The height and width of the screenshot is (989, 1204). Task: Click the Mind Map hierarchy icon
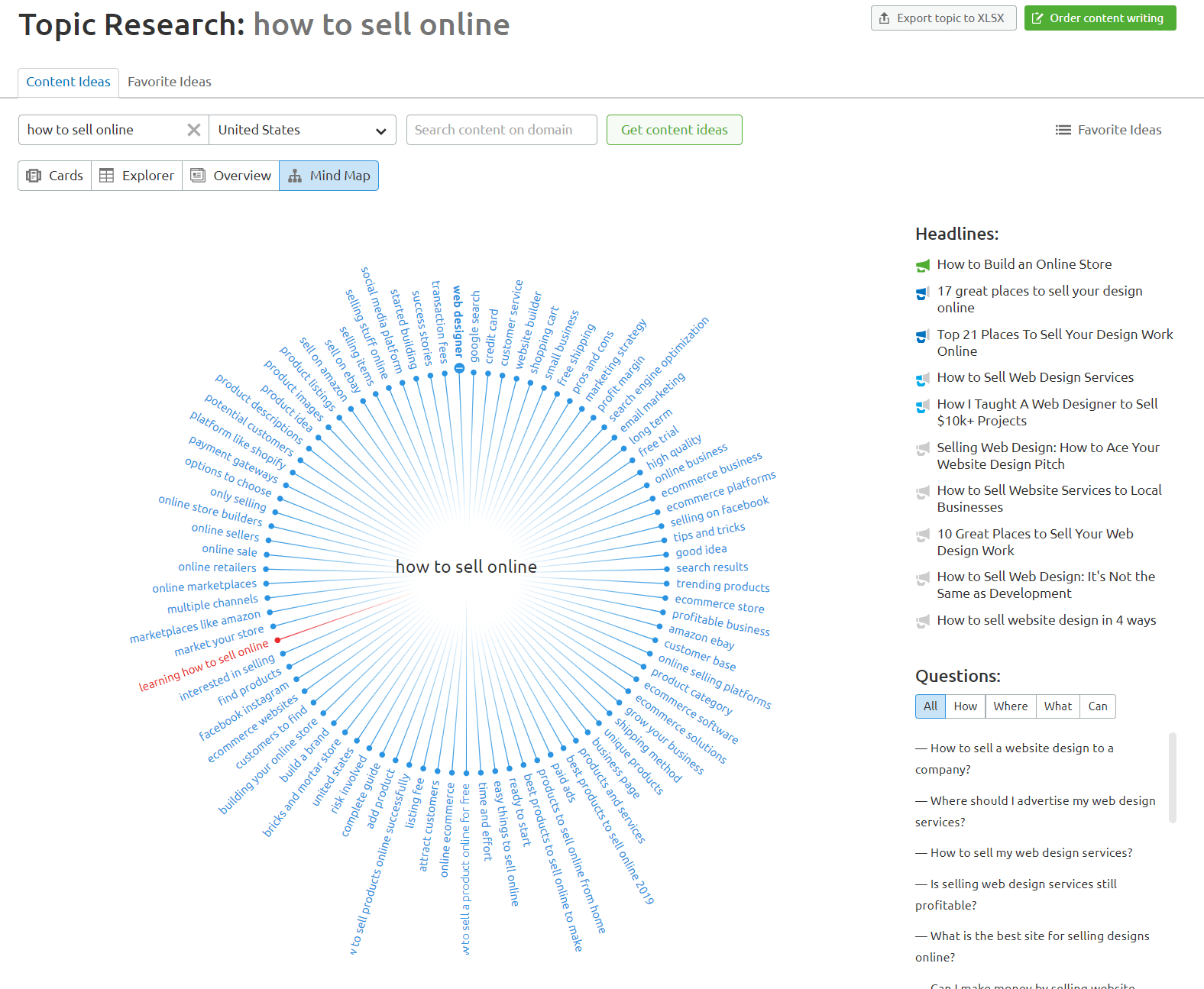pyautogui.click(x=295, y=176)
